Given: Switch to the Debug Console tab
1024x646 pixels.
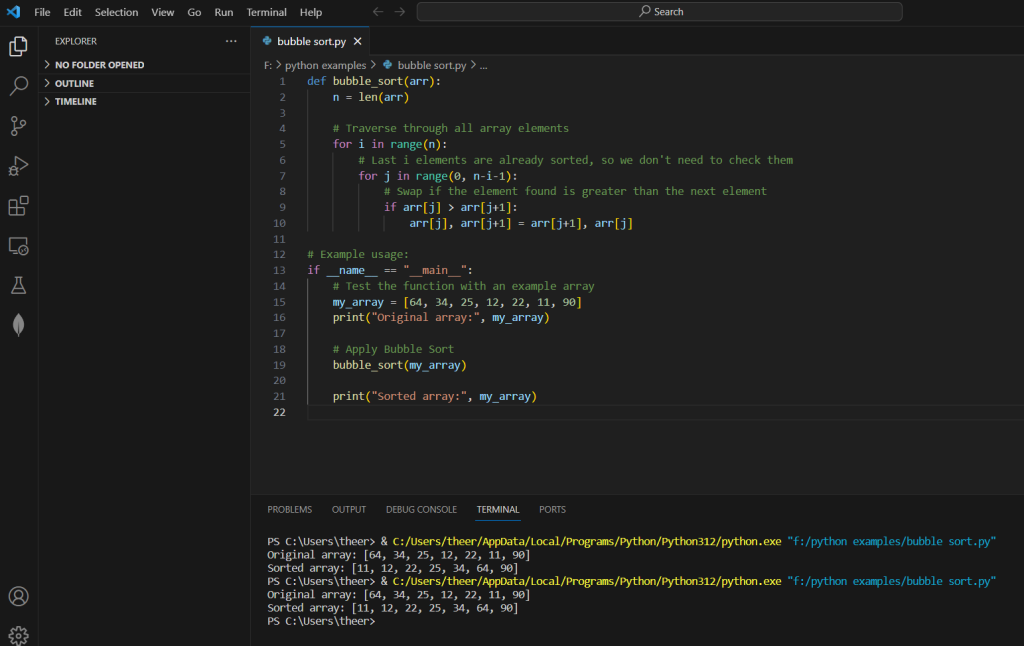Looking at the screenshot, I should 421,509.
